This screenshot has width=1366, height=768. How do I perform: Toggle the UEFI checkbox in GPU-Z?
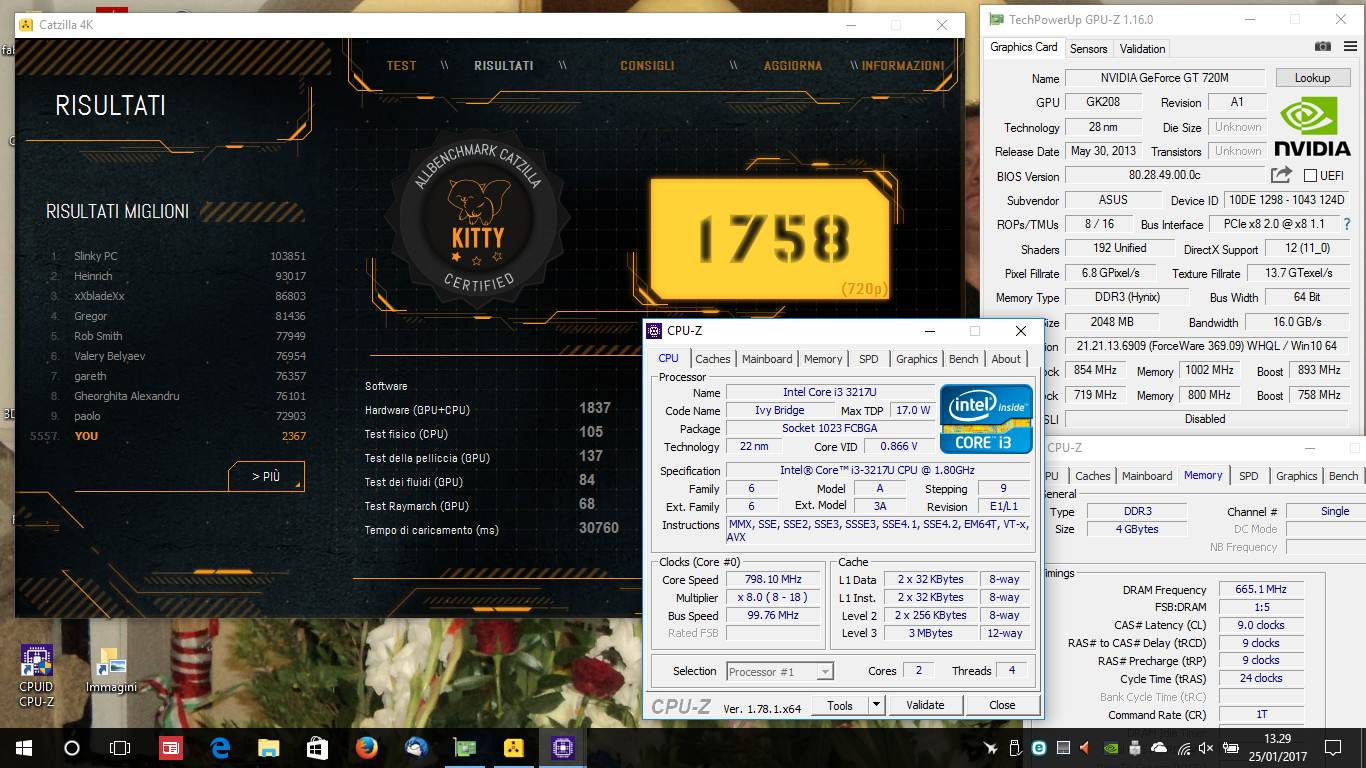1310,176
